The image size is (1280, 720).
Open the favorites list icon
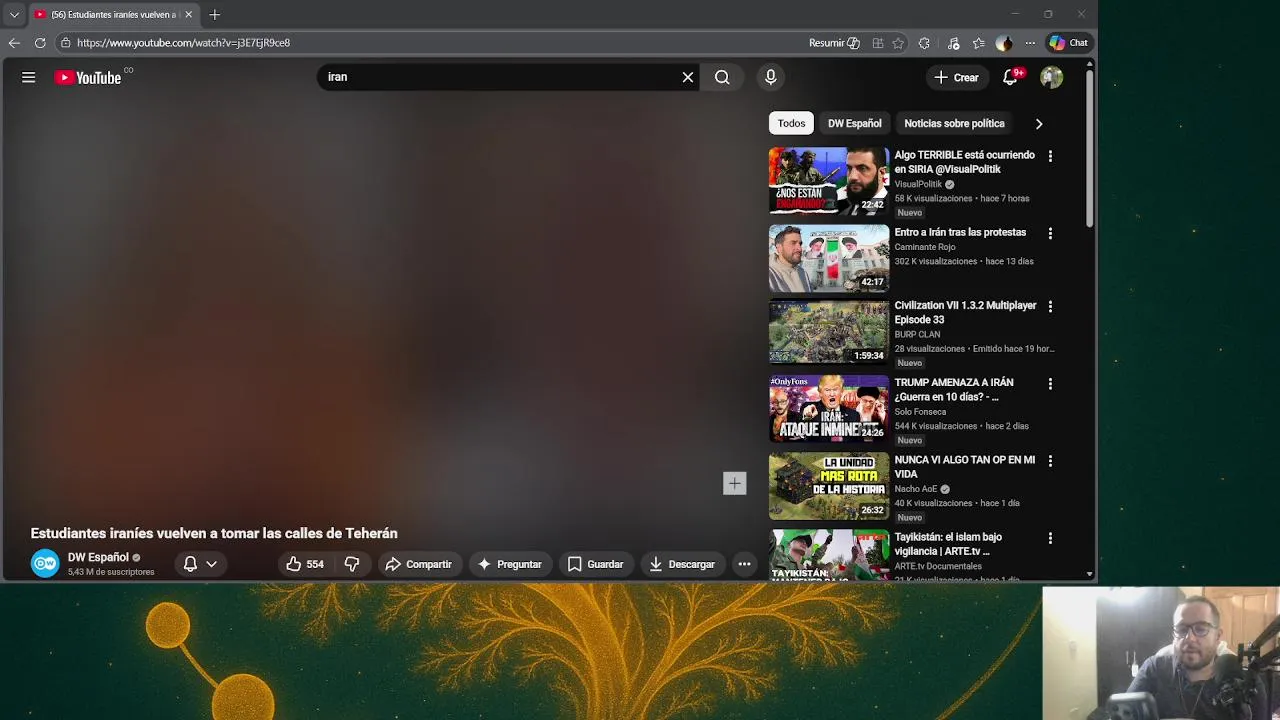[x=979, y=43]
